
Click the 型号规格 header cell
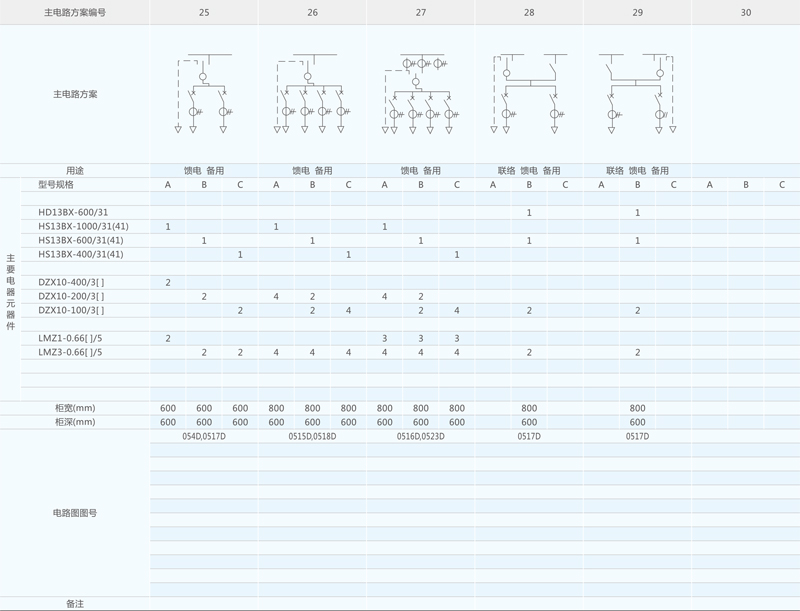[x=56, y=185]
